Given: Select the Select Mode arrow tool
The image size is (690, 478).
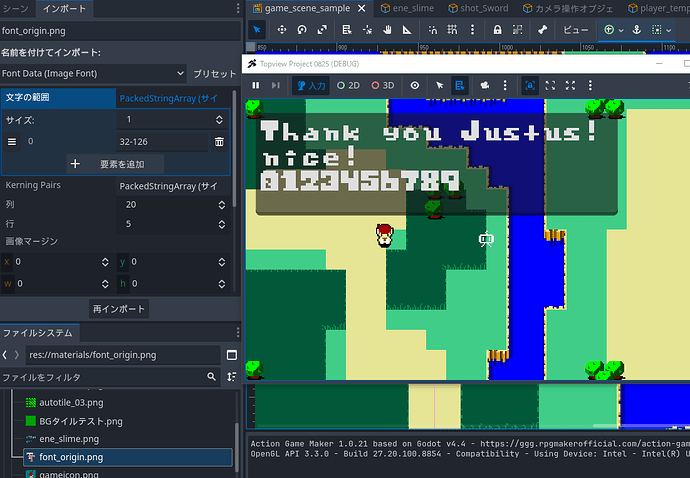Looking at the screenshot, I should tap(257, 30).
